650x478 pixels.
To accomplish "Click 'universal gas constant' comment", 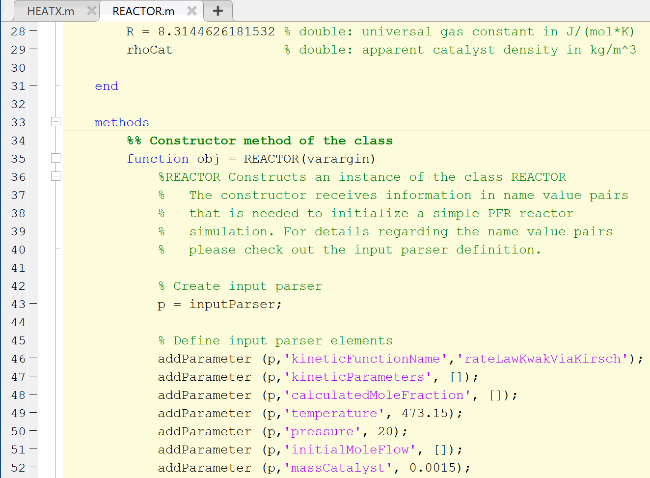I will point(448,32).
